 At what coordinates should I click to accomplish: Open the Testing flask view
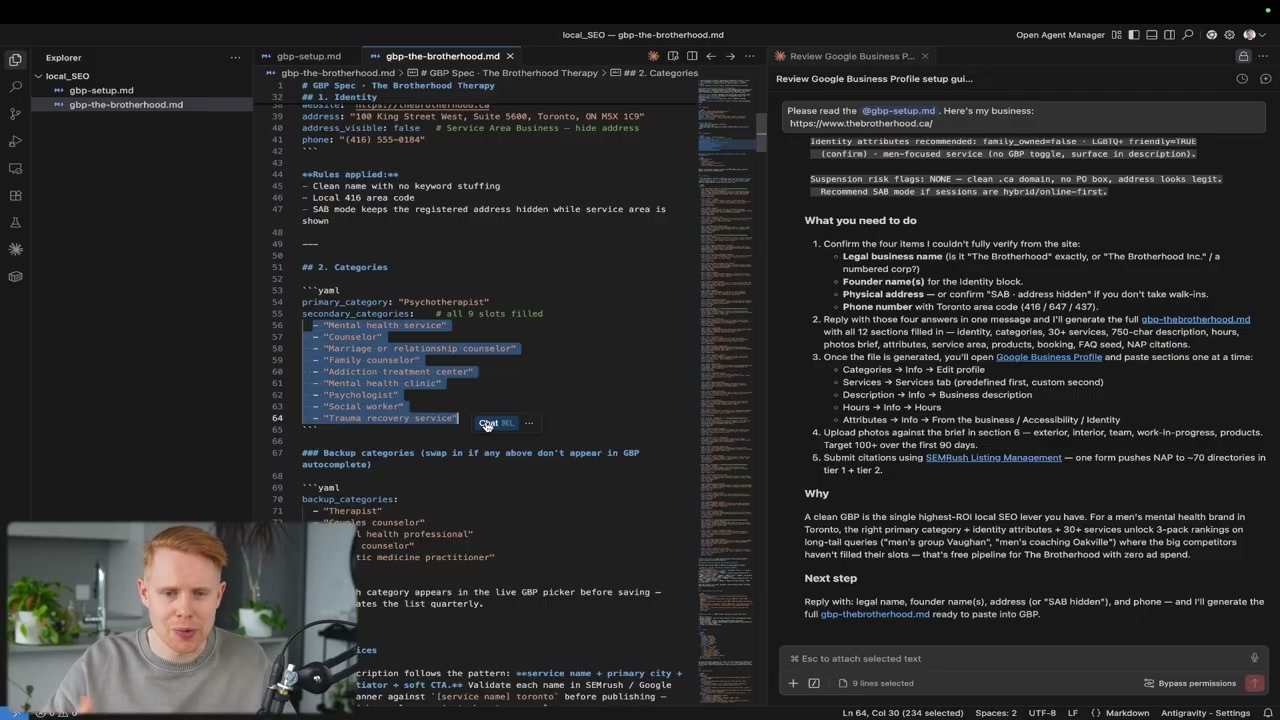pos(15,222)
